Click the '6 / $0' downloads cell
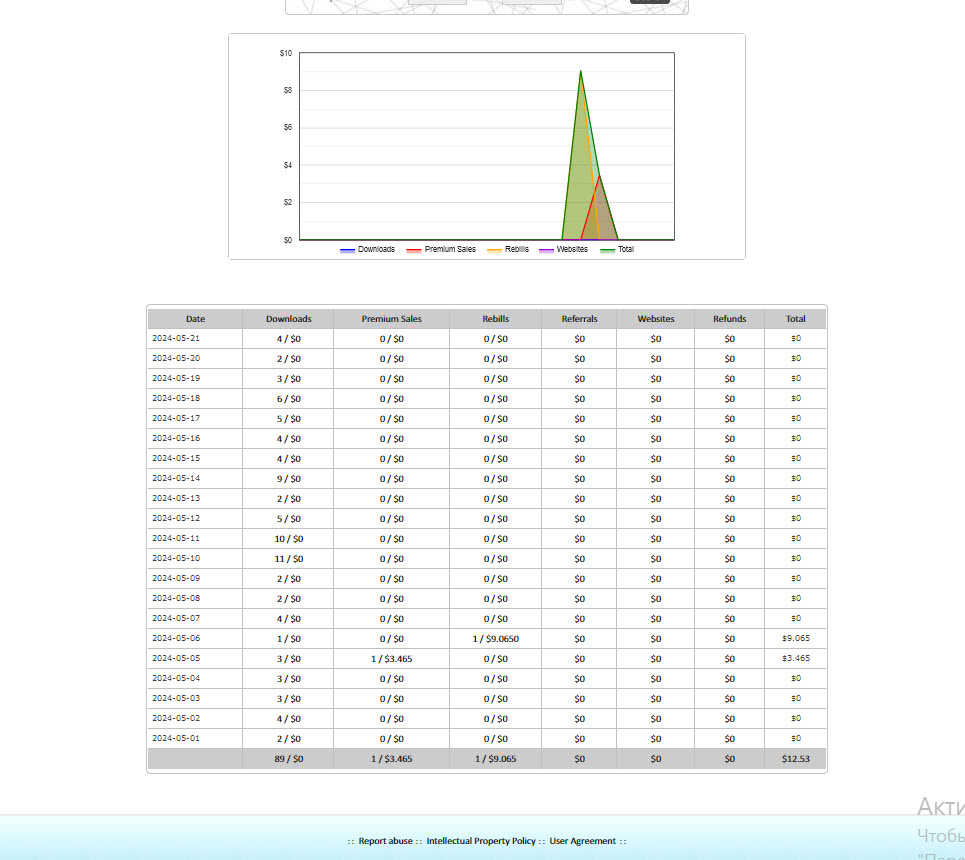The image size is (965, 860). [288, 399]
